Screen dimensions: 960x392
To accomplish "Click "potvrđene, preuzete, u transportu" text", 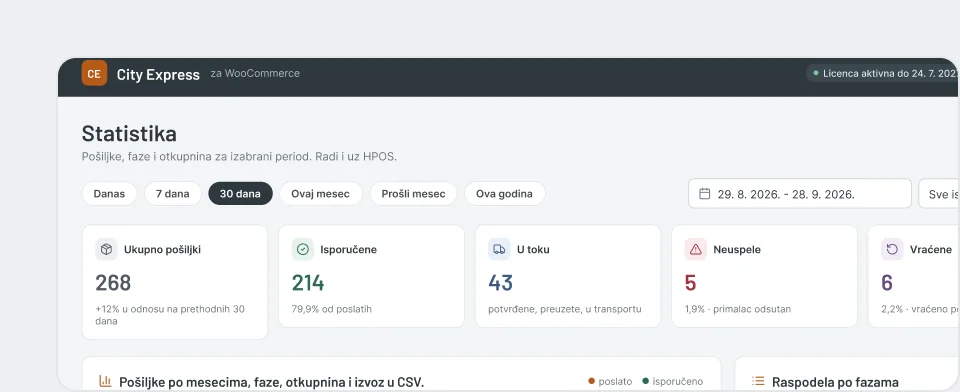I will point(565,309).
